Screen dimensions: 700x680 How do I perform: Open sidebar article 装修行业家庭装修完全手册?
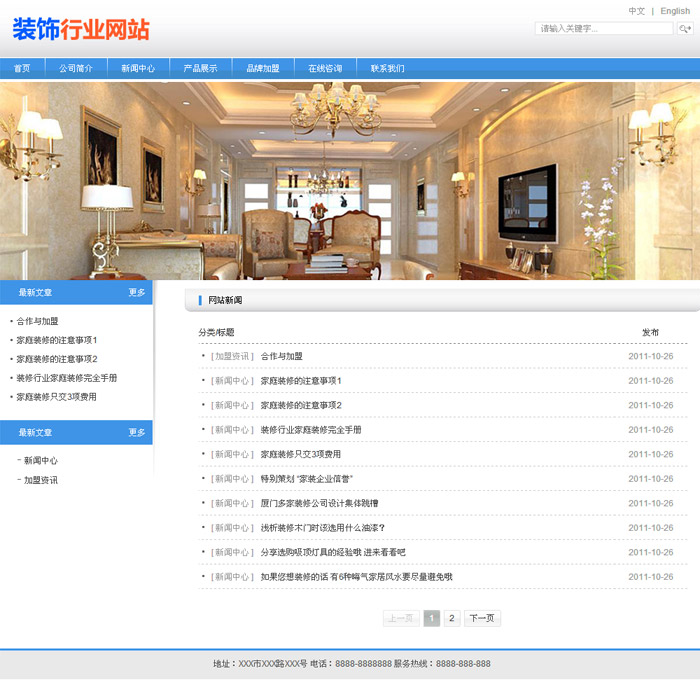pos(67,378)
